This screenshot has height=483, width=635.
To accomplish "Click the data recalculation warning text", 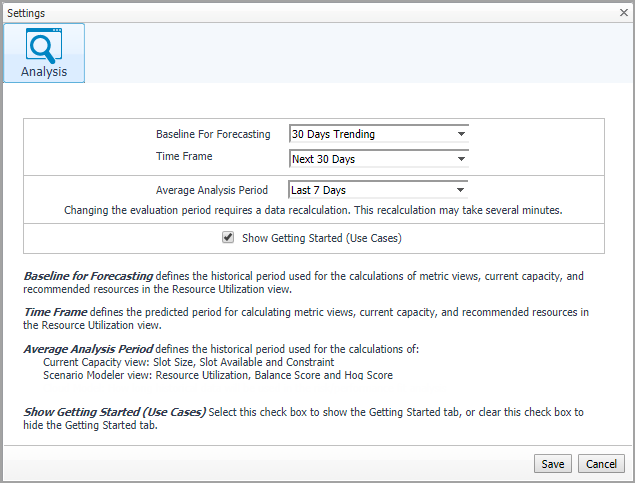I will pos(313,211).
